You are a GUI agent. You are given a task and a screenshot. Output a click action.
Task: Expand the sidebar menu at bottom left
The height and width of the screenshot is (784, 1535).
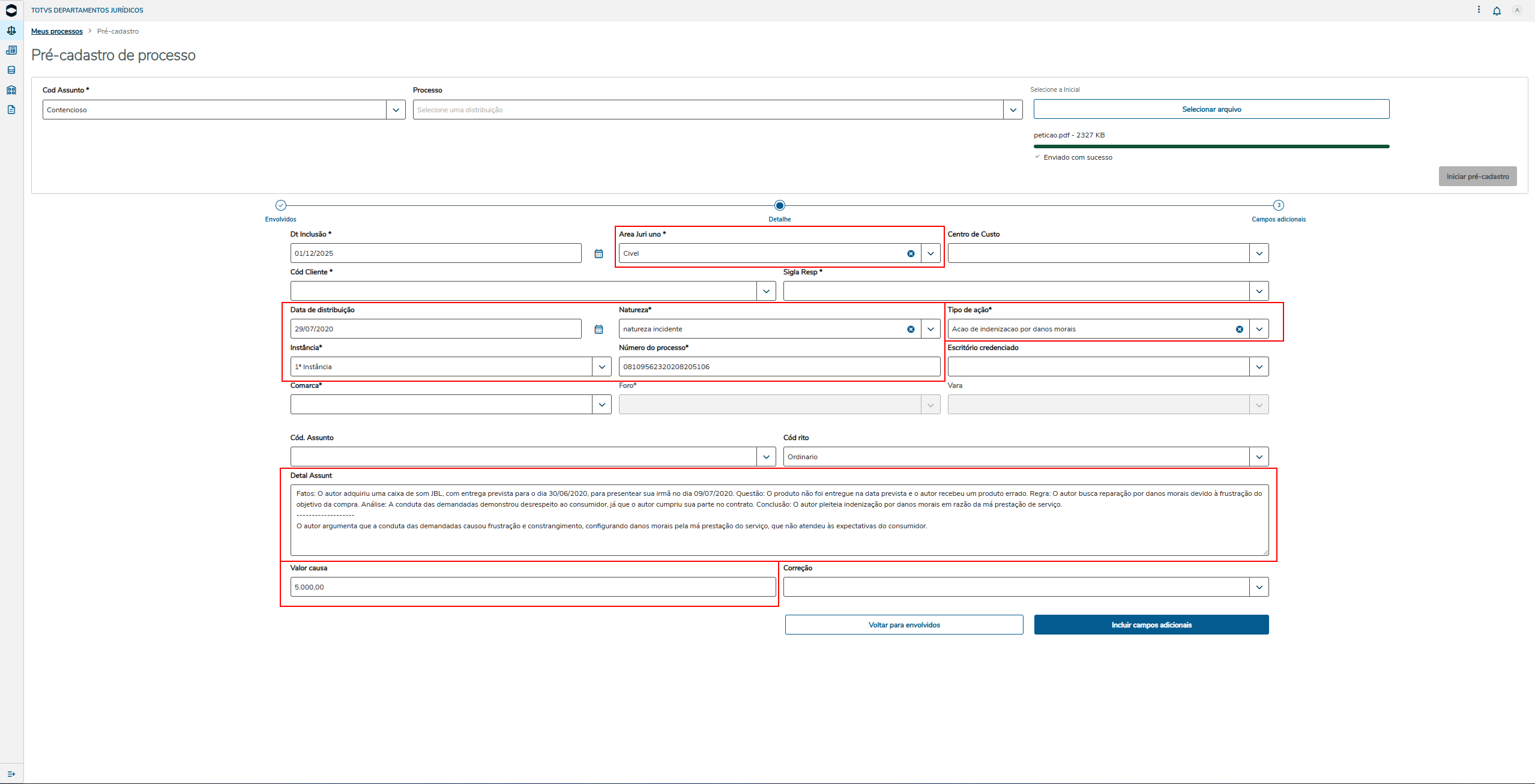click(x=11, y=774)
